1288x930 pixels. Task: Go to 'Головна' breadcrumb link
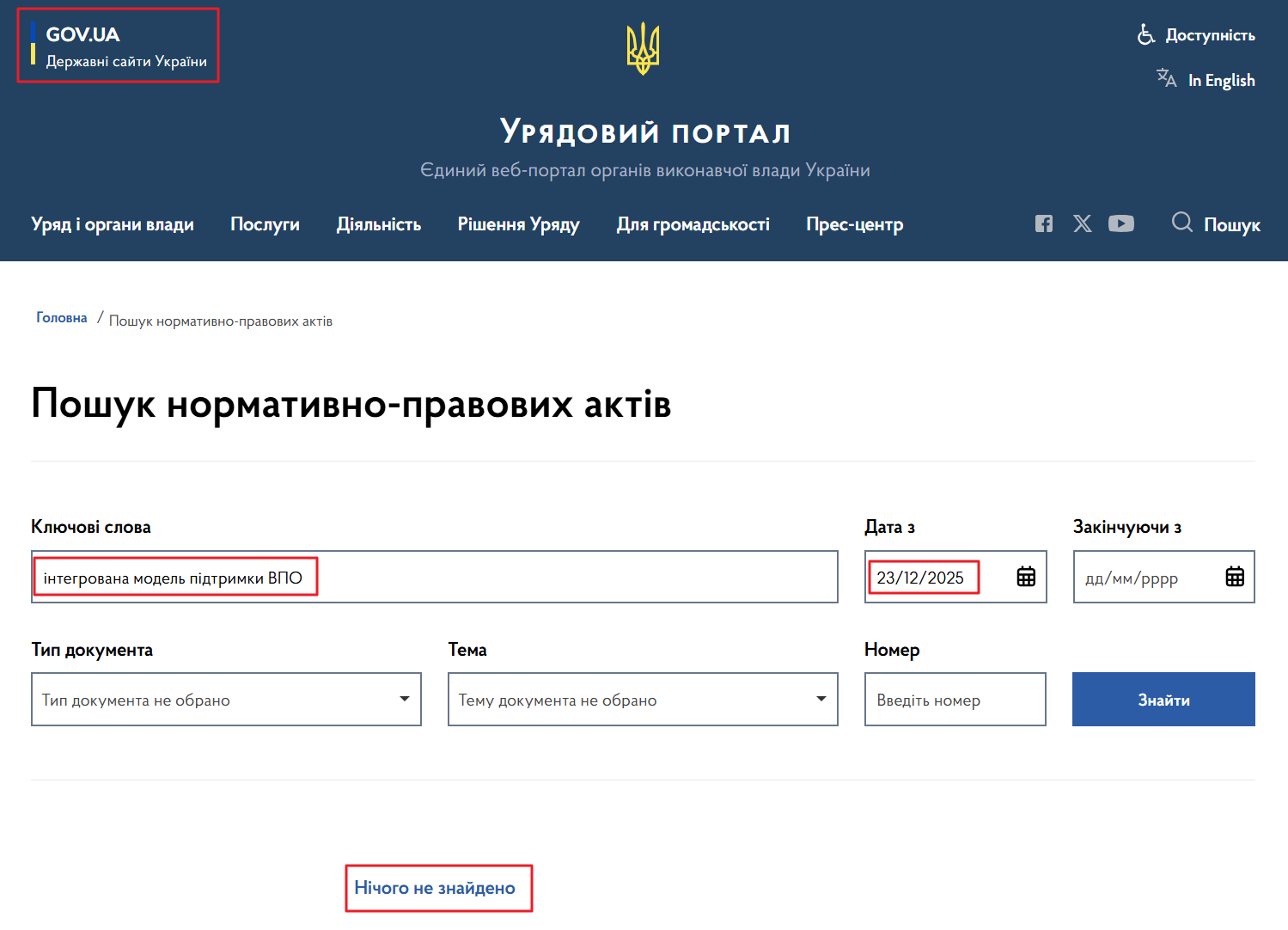click(x=62, y=318)
